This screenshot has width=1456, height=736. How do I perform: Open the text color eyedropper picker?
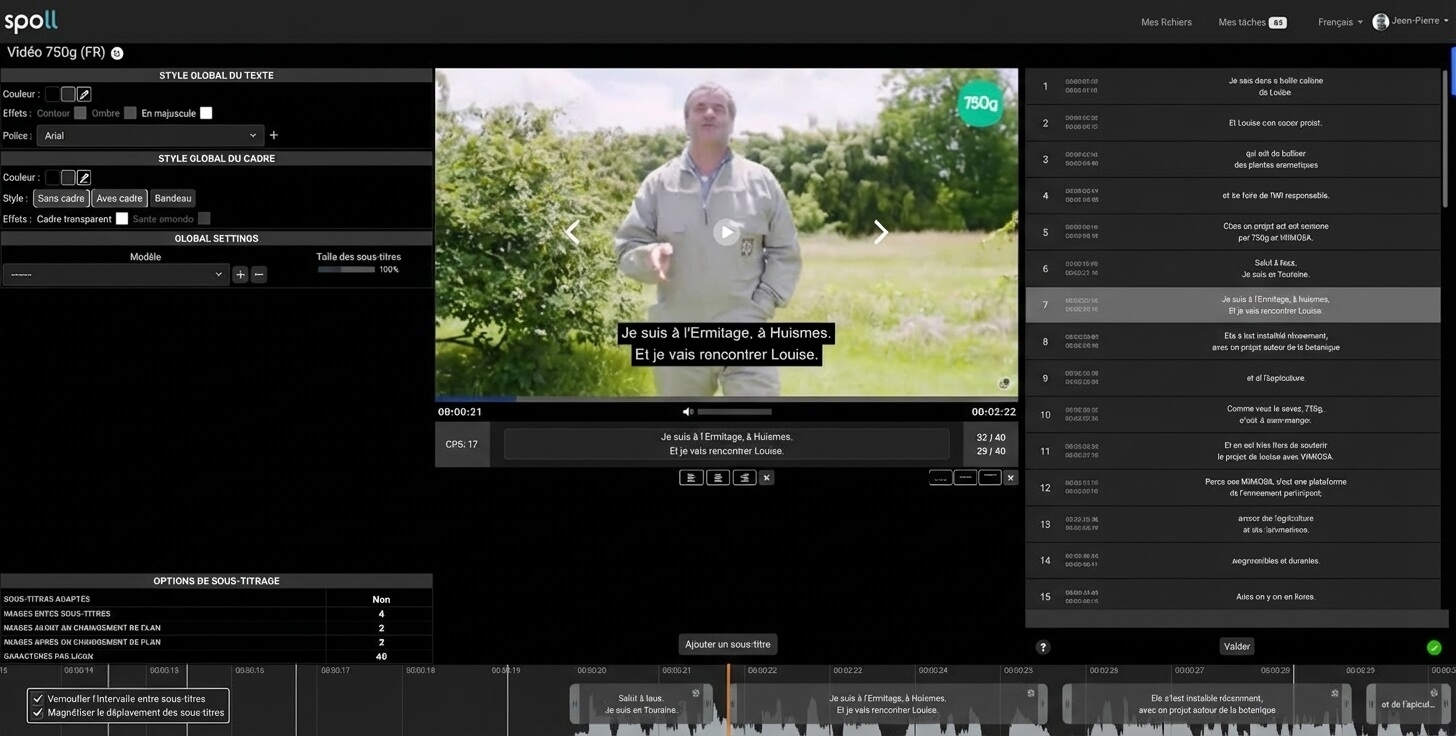click(84, 94)
